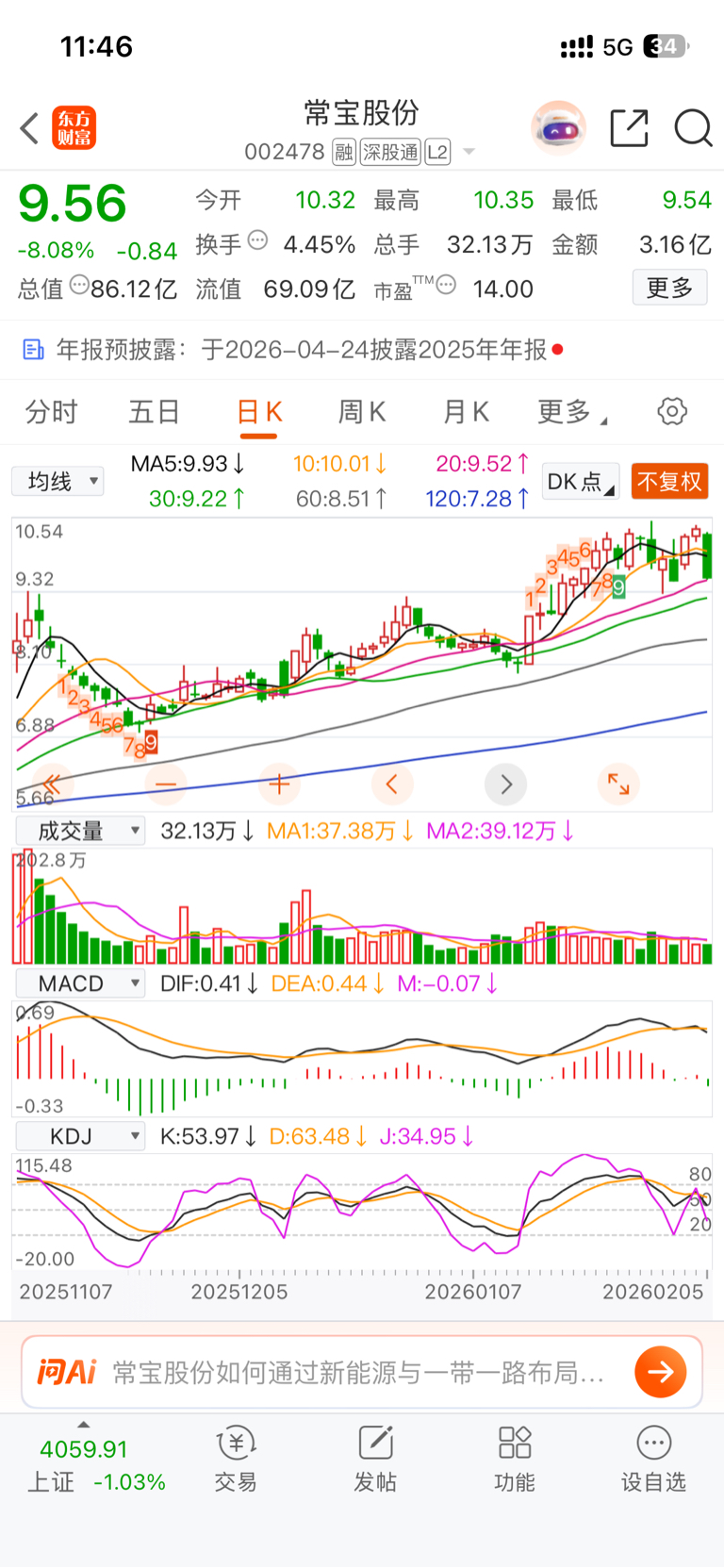Move chart right with chevron icon
This screenshot has height=1568, width=724.
505,784
